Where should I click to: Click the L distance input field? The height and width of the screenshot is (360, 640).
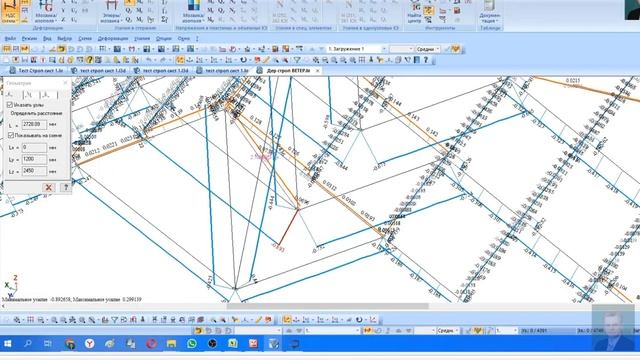(34, 124)
